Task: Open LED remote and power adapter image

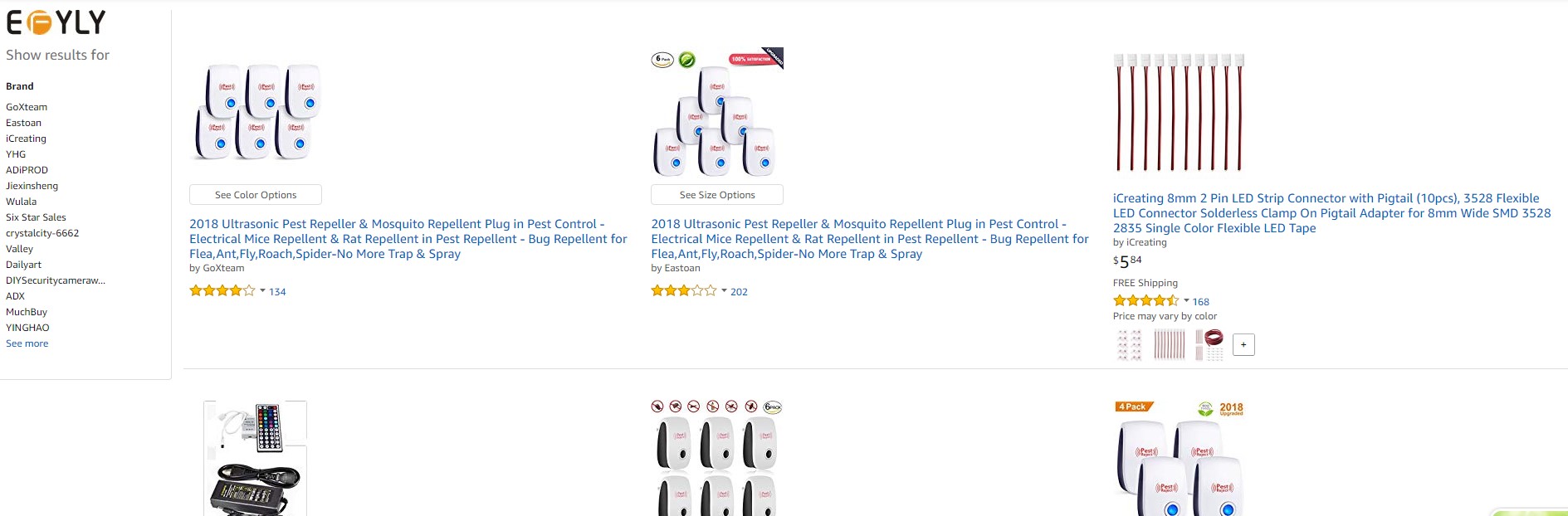Action: pyautogui.click(x=256, y=458)
